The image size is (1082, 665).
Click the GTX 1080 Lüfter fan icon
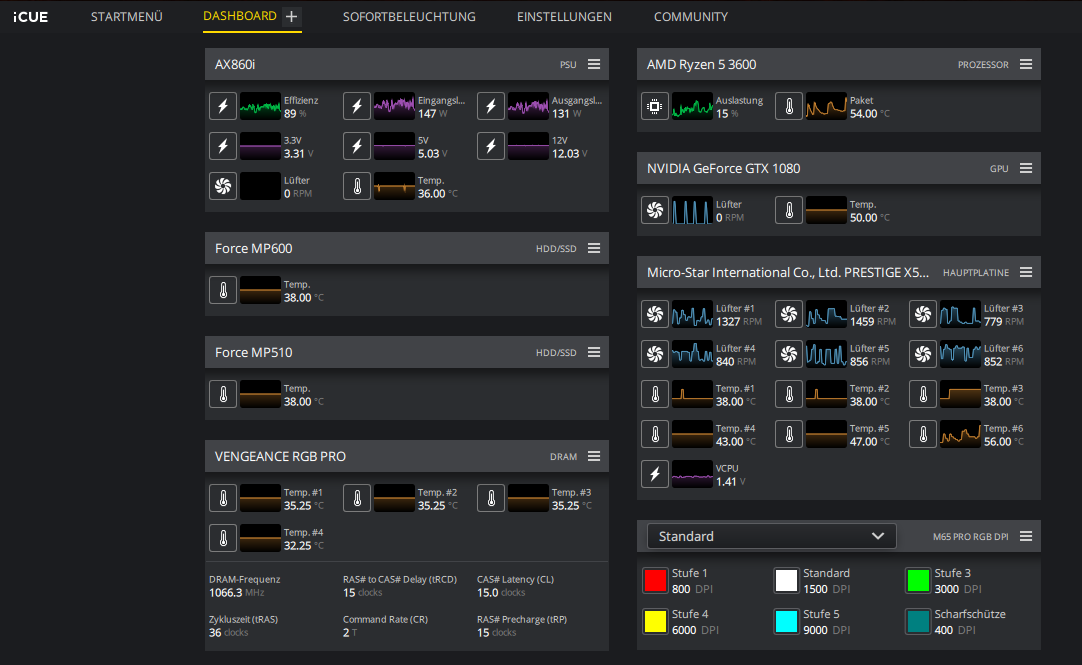tap(655, 210)
